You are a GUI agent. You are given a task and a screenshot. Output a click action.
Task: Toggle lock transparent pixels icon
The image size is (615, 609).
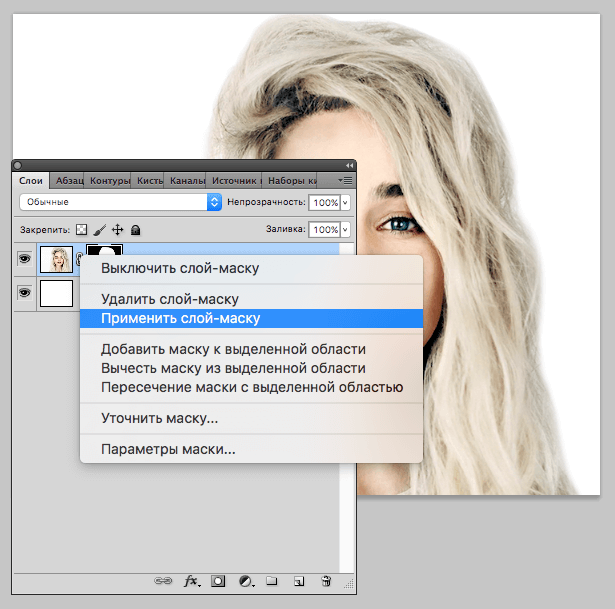(x=81, y=229)
